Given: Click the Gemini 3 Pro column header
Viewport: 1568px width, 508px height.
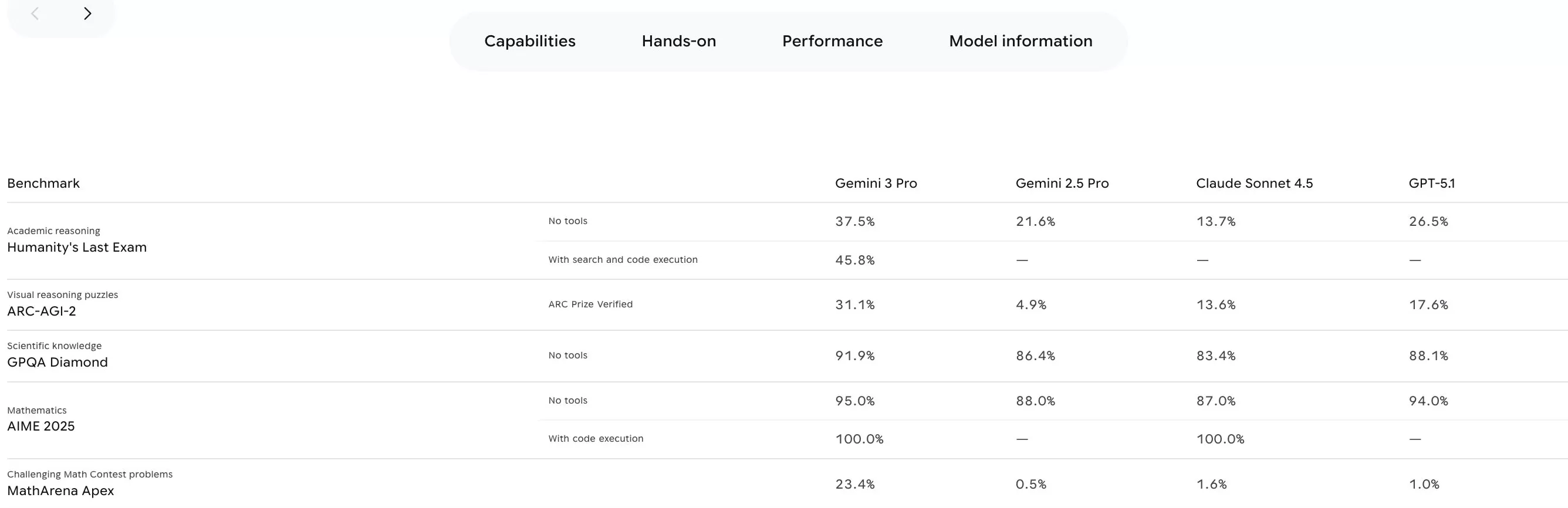Looking at the screenshot, I should (x=876, y=183).
